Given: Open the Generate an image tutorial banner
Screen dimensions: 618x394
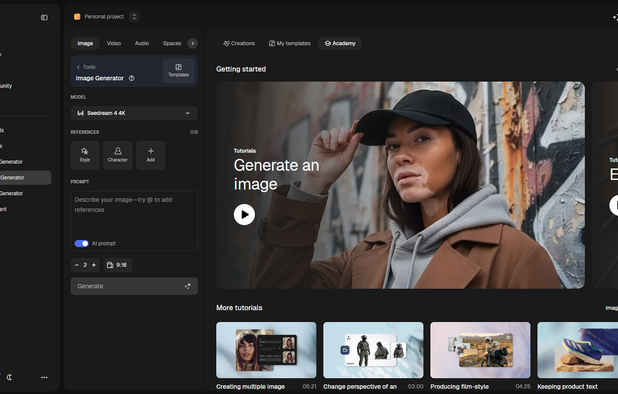Looking at the screenshot, I should 400,185.
